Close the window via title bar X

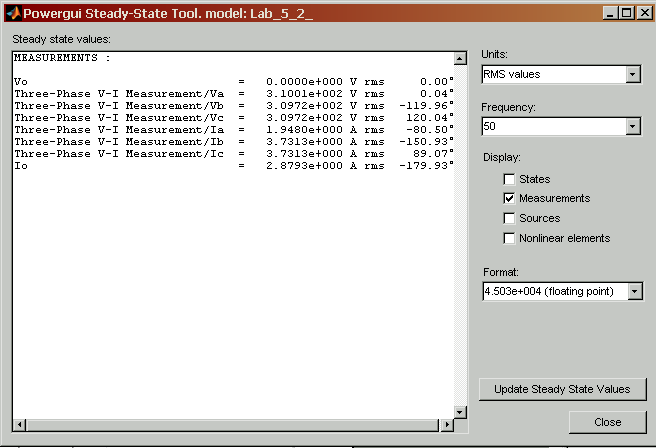(x=644, y=13)
